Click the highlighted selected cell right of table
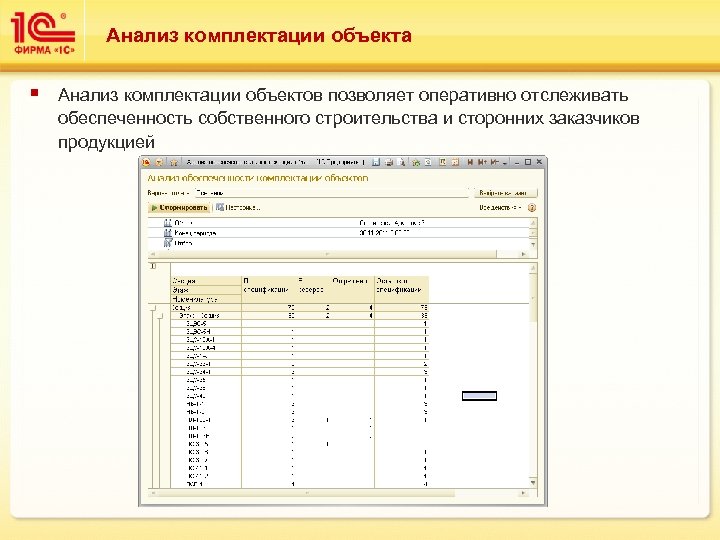720x540 pixels. (x=479, y=396)
